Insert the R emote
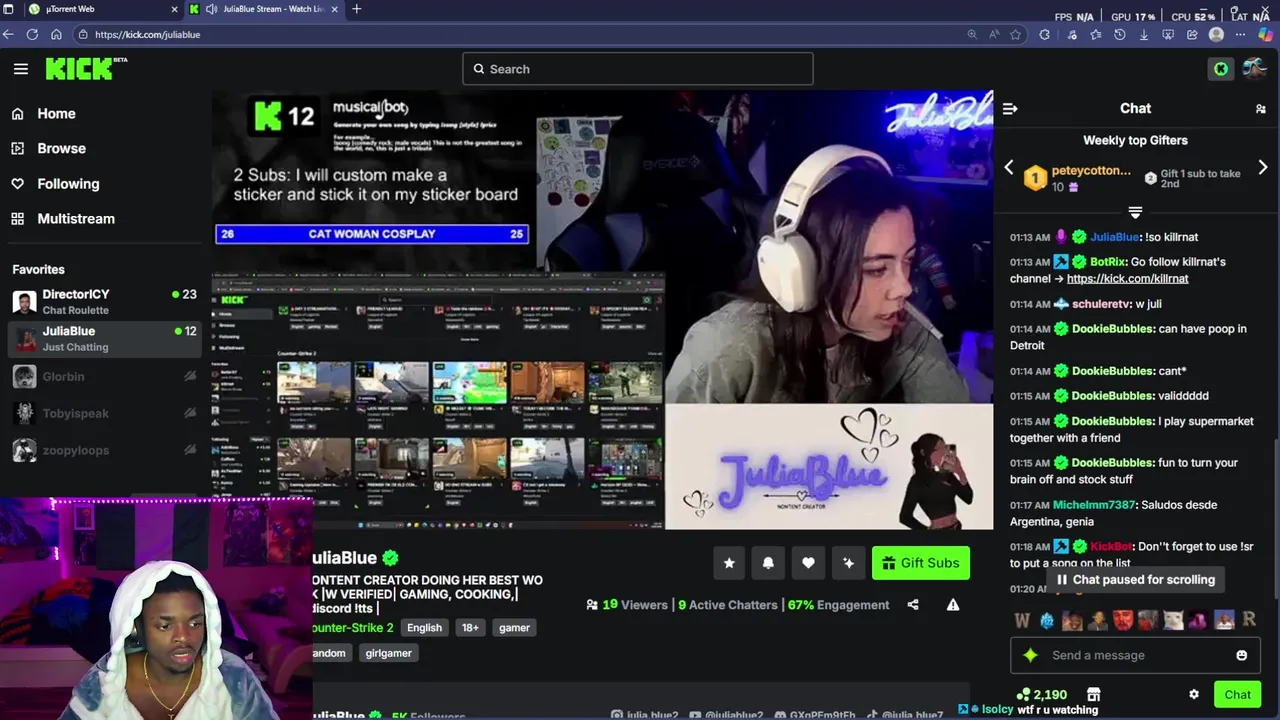The height and width of the screenshot is (720, 1280). [x=1249, y=621]
